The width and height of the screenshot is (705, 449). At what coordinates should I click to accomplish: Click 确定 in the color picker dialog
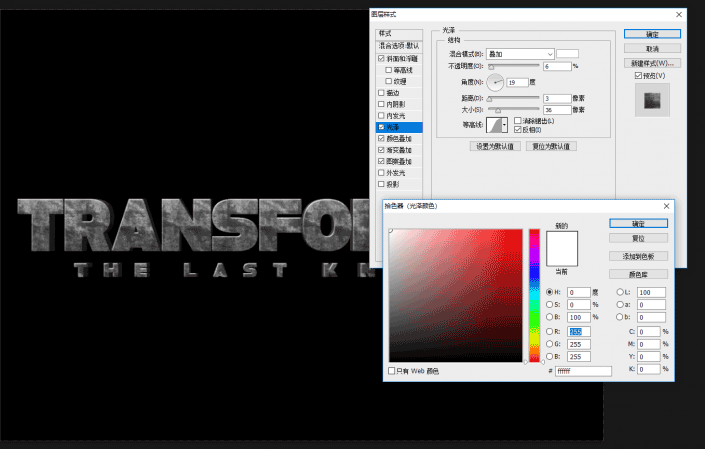point(638,223)
